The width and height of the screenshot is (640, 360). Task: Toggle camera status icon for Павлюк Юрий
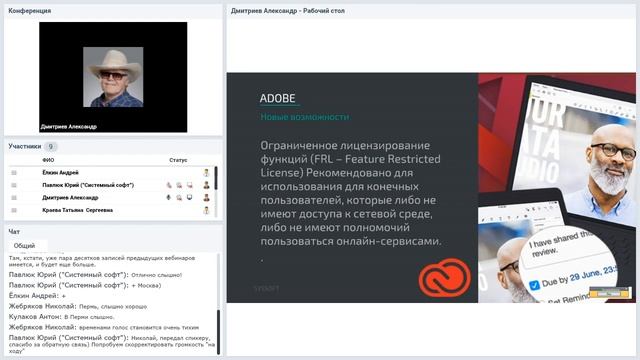pos(179,185)
